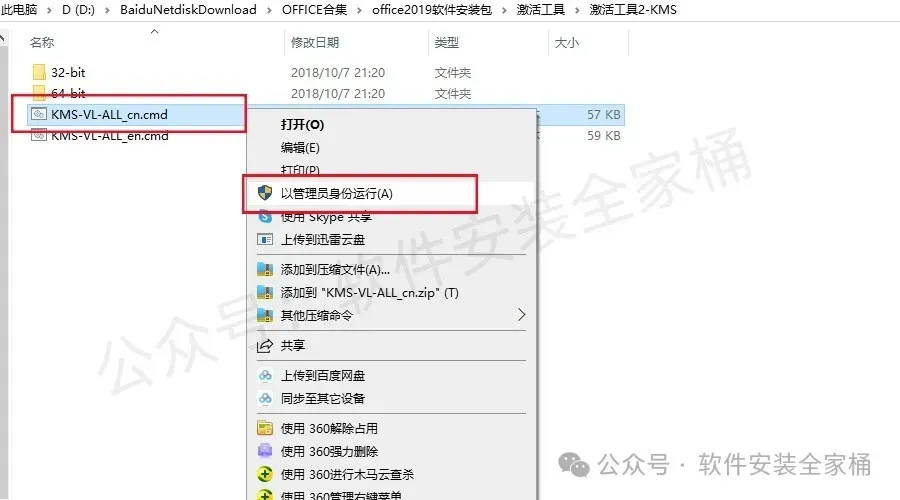Click the 360 trojan cloud scan icon
This screenshot has height=500, width=900.
coord(265,474)
